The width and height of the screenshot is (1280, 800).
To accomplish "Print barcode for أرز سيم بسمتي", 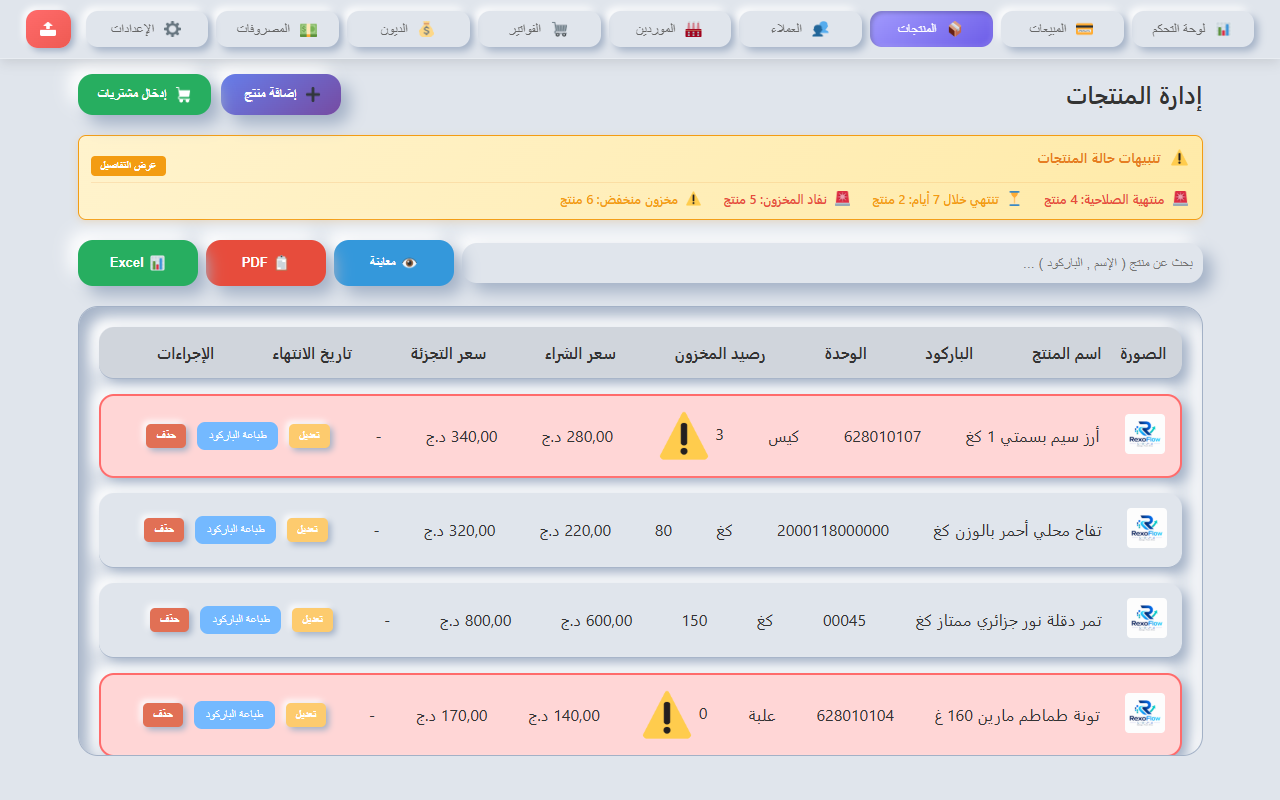I will point(237,436).
